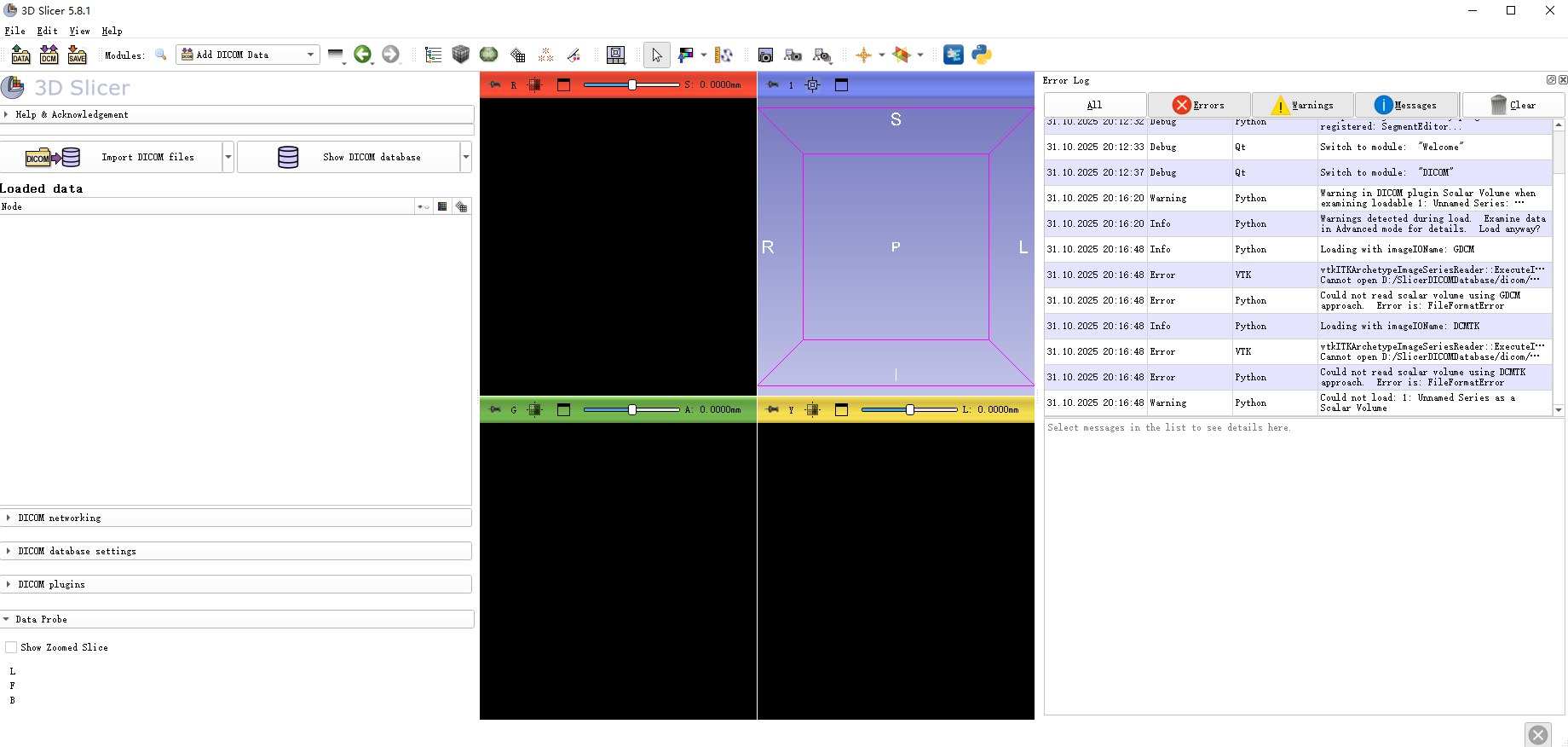This screenshot has width=1568, height=747.
Task: Go back to the previous module
Action: [363, 55]
